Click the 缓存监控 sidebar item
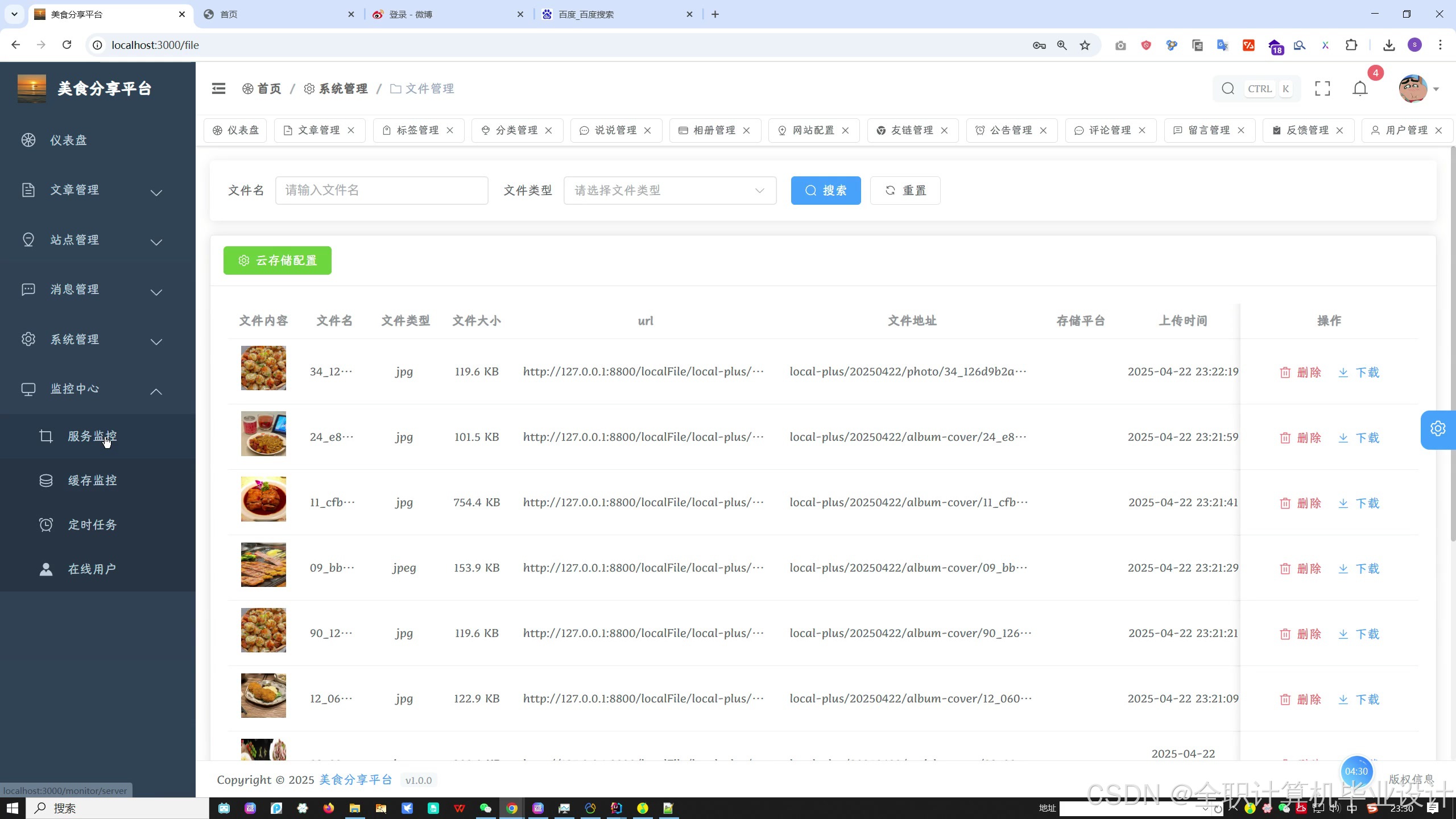Viewport: 1456px width, 819px height. [92, 481]
